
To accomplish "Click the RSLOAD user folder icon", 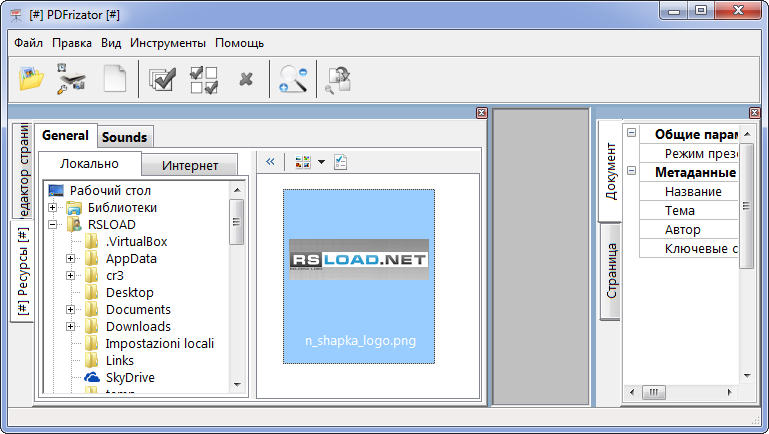I will click(x=75, y=225).
